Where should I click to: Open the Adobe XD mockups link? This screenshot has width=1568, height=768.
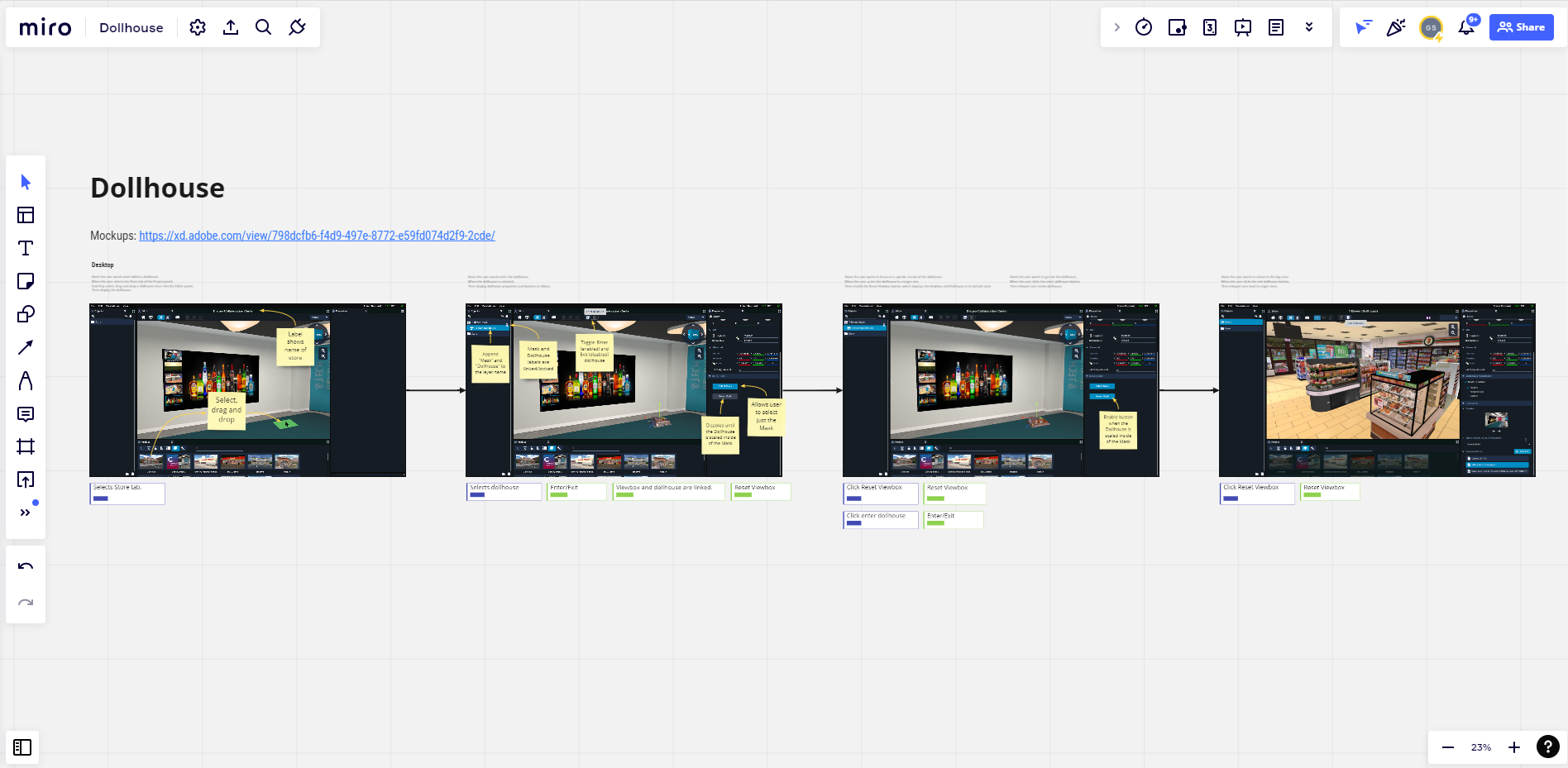point(317,236)
